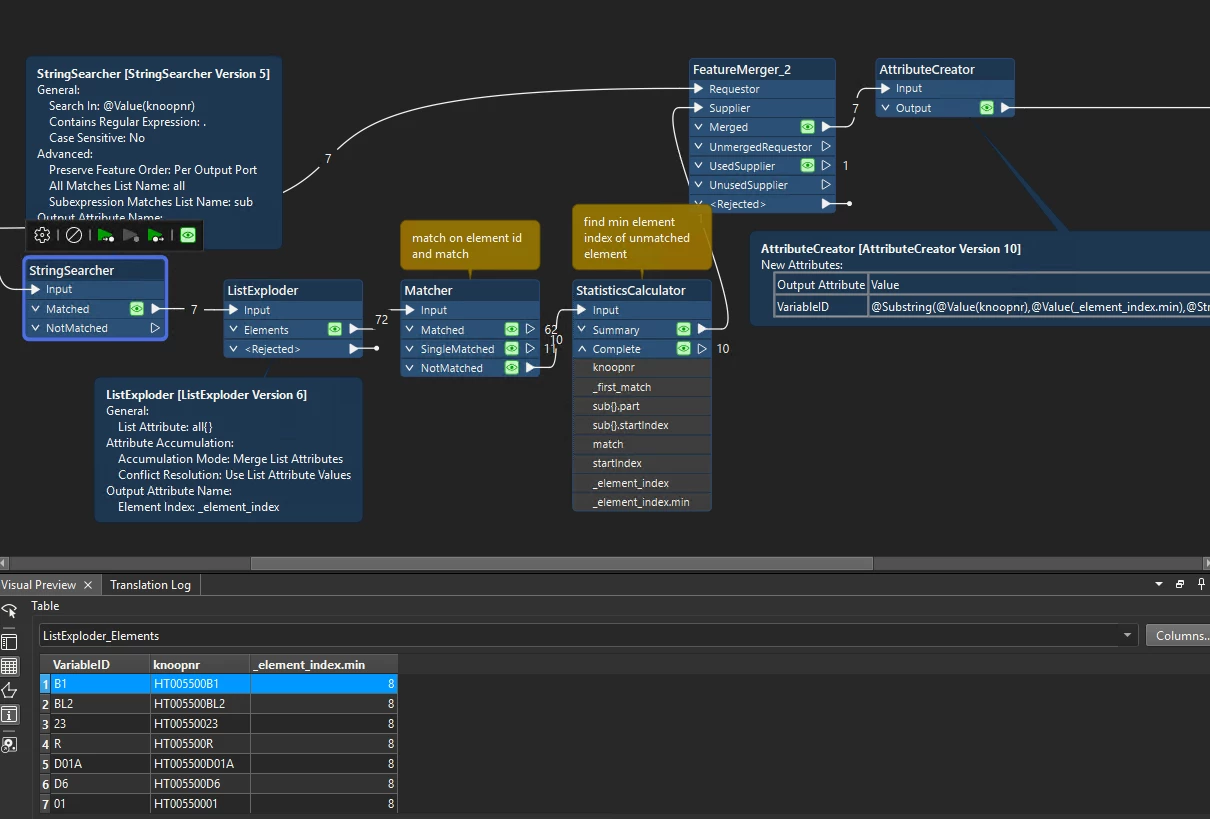This screenshot has height=819, width=1210.
Task: Click the Matcher Matched green eye icon
Action: [511, 329]
